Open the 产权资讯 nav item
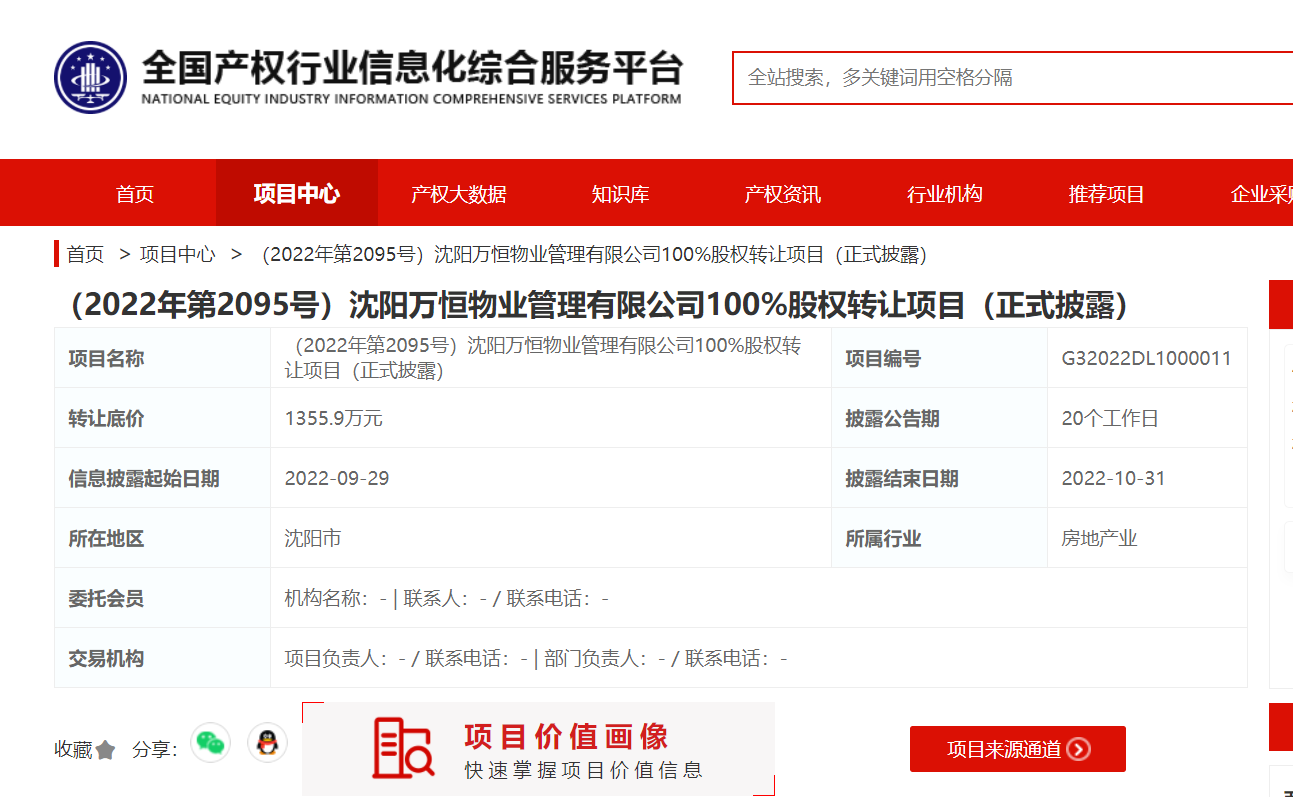1293x797 pixels. click(x=782, y=194)
